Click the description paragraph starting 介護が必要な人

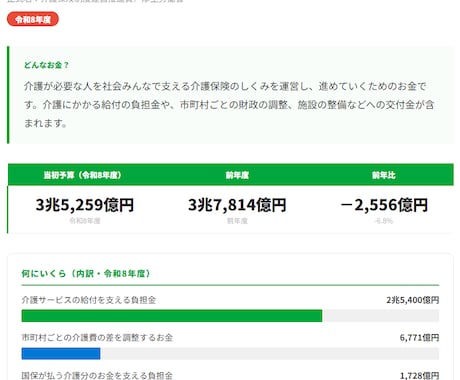pos(229,105)
